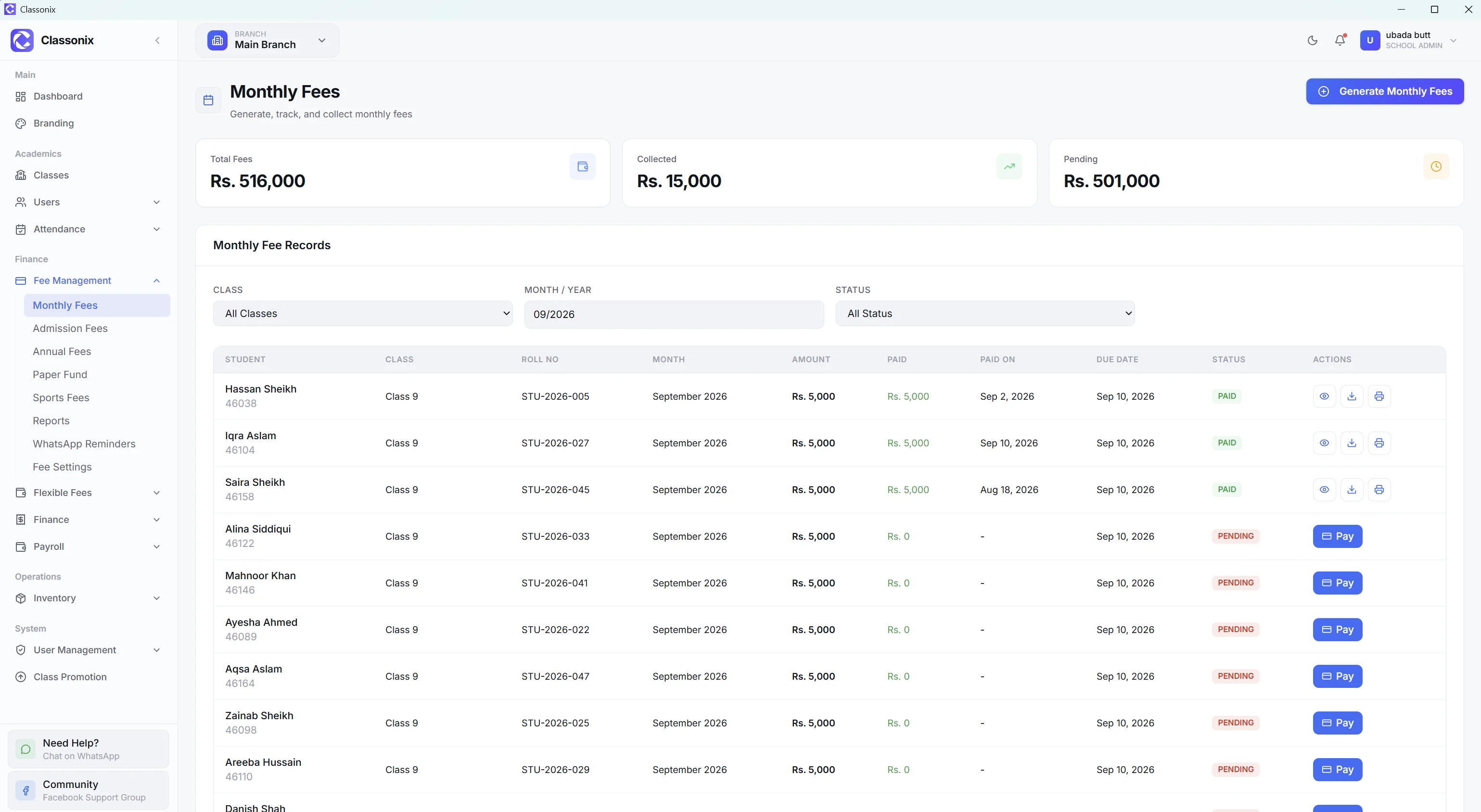Pay Mahnoor Khan's pending fee
This screenshot has width=1481, height=812.
[1337, 583]
